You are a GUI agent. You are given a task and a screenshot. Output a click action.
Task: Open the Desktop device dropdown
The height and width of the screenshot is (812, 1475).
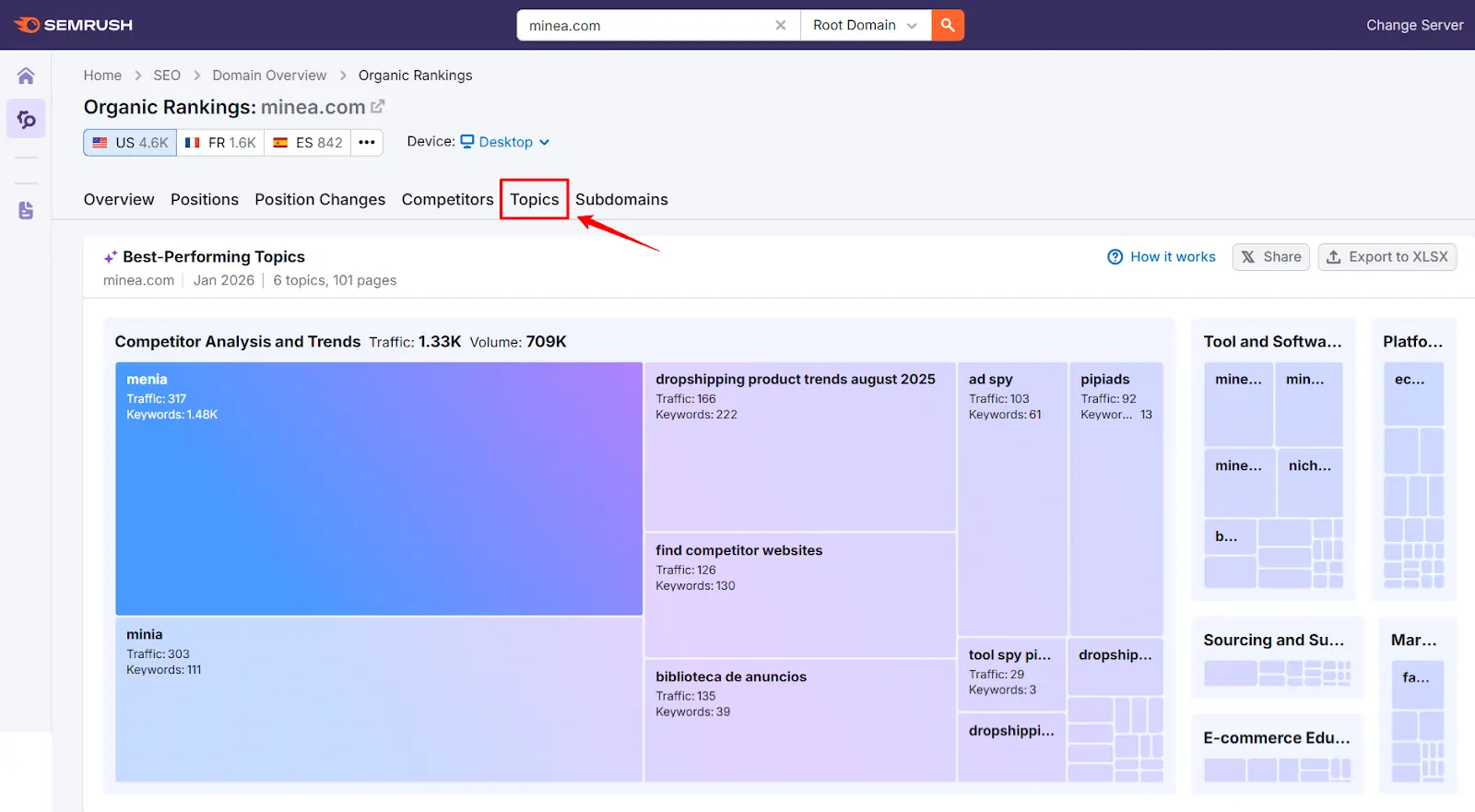pyautogui.click(x=505, y=142)
